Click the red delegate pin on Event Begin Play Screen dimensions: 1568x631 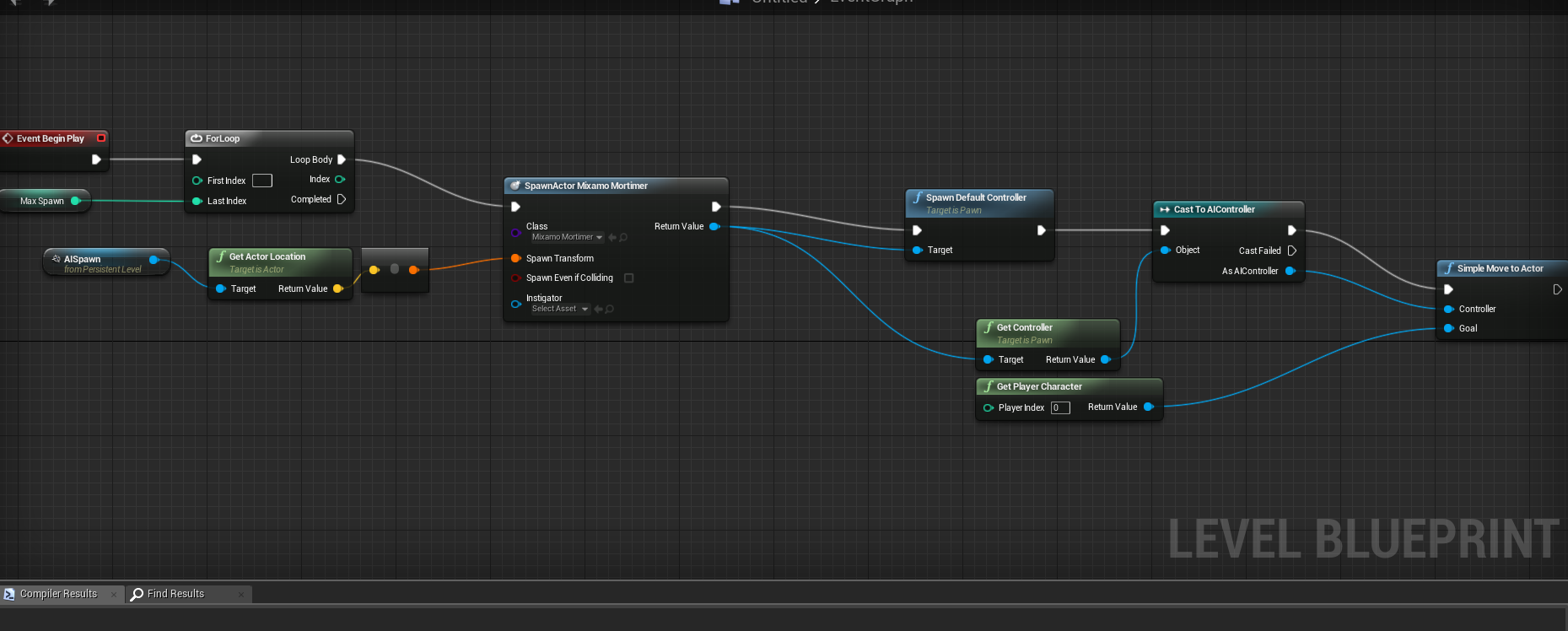[x=101, y=138]
